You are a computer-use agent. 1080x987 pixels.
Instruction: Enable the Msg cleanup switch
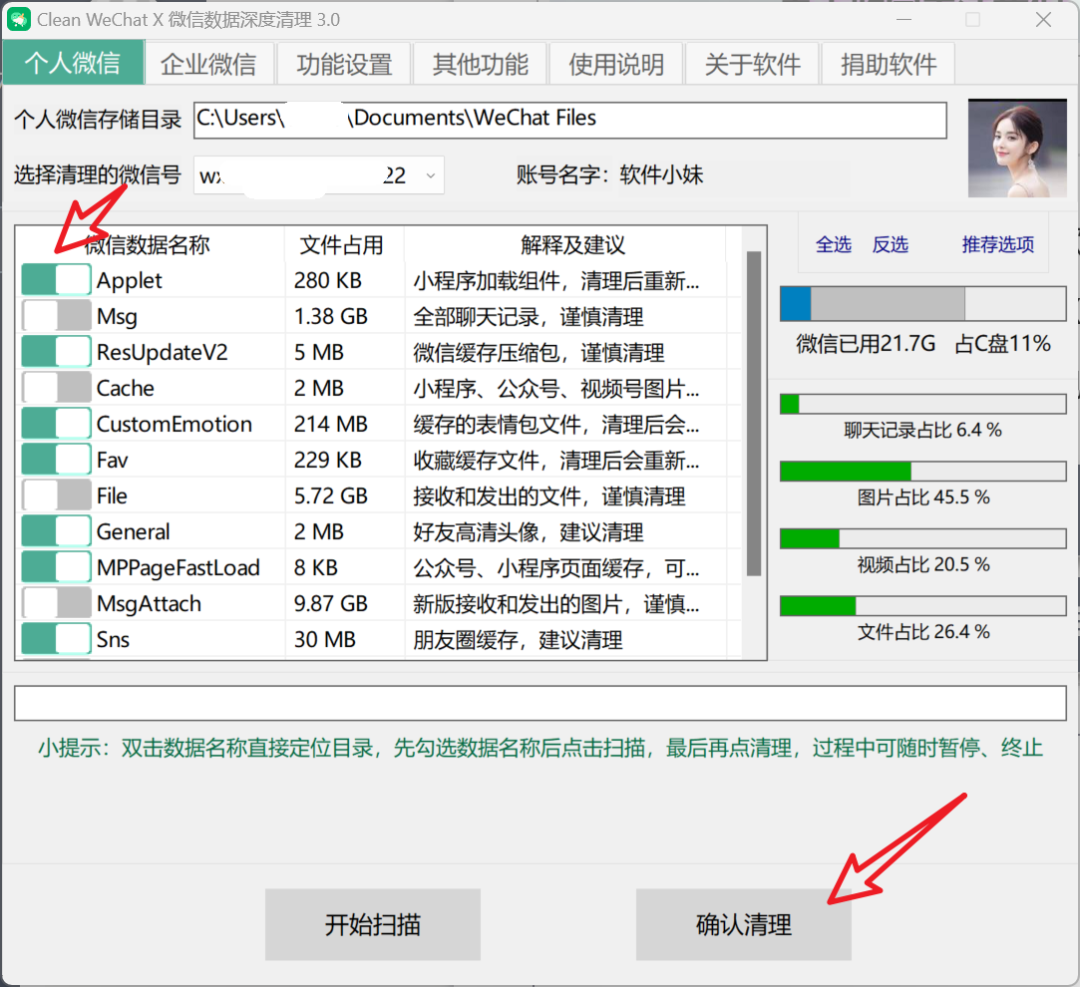[56, 315]
